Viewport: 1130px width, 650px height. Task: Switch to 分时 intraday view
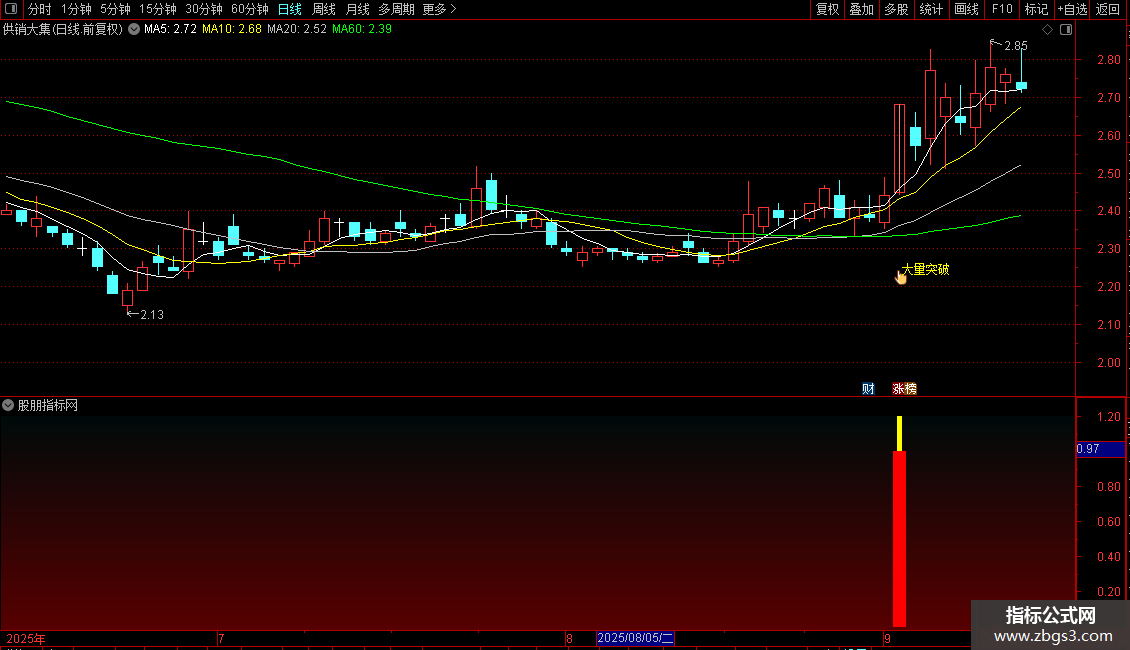[40, 9]
